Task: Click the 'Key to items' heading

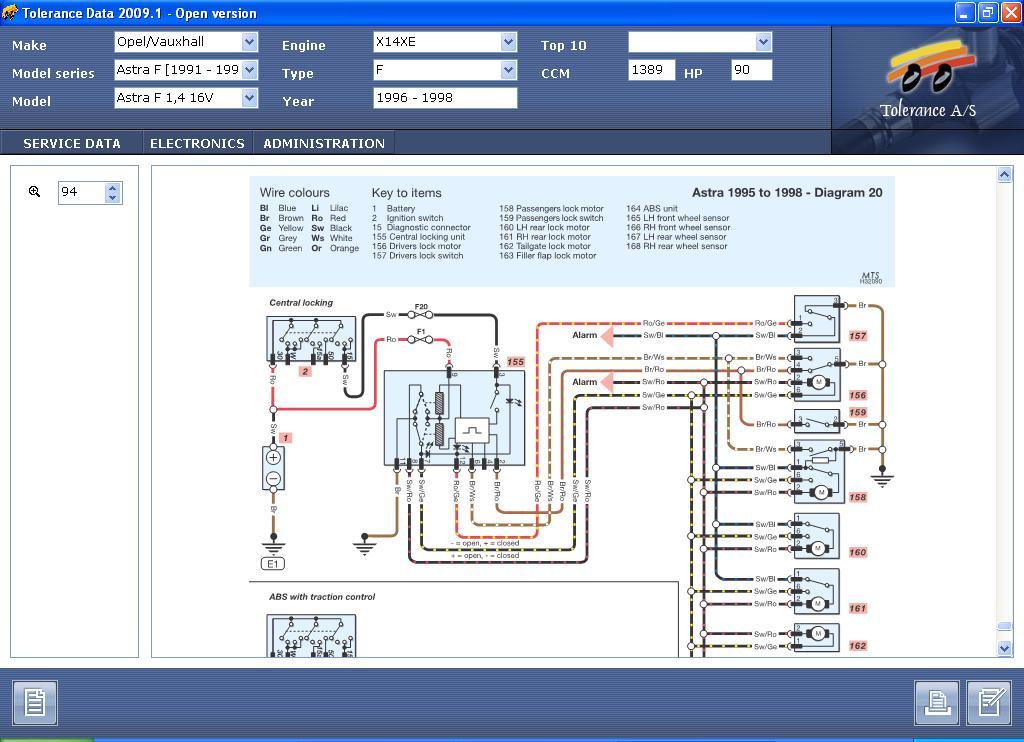Action: coord(406,193)
